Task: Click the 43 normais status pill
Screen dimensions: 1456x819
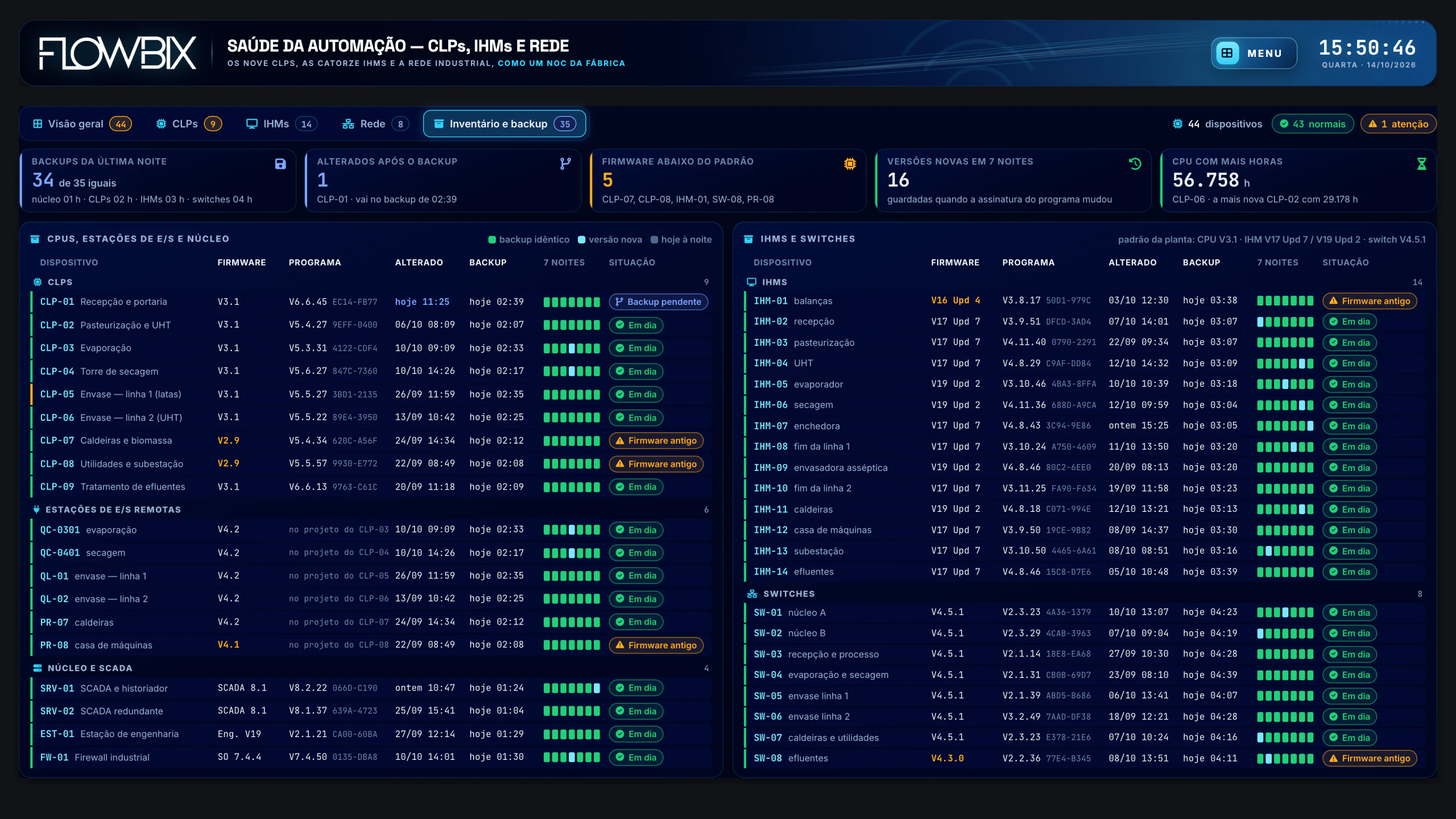Action: pos(1313,124)
